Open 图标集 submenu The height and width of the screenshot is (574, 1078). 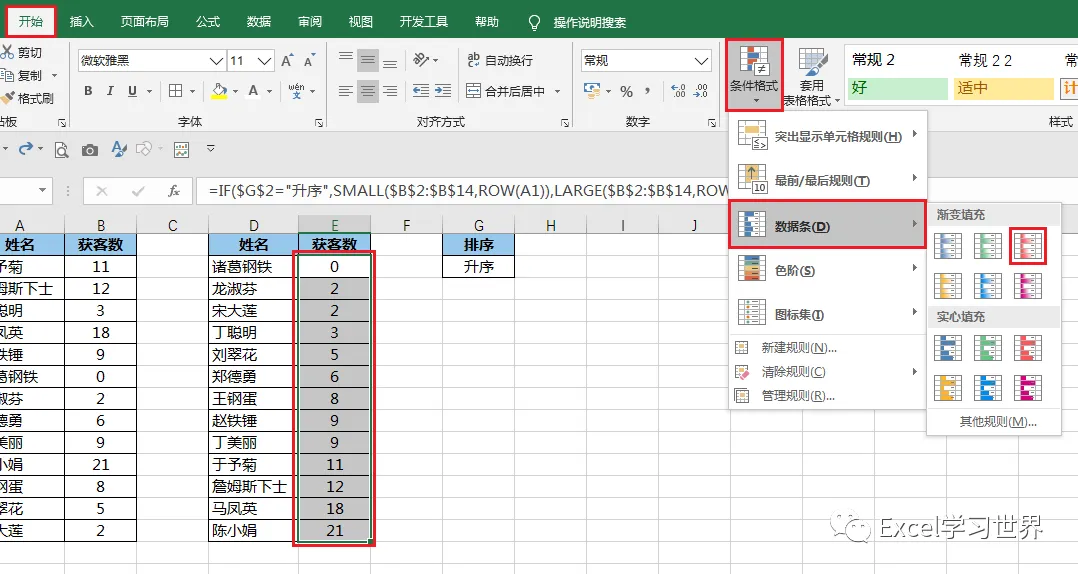tap(828, 314)
